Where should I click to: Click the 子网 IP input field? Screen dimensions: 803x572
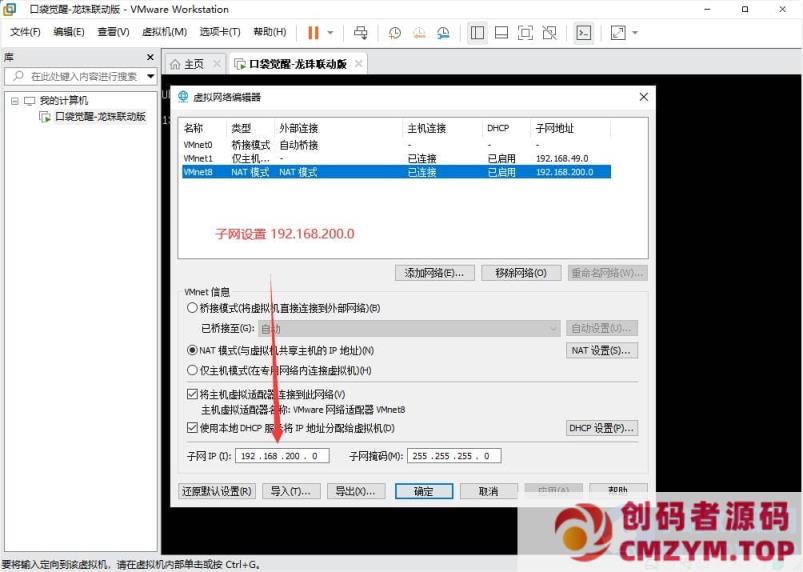click(282, 456)
